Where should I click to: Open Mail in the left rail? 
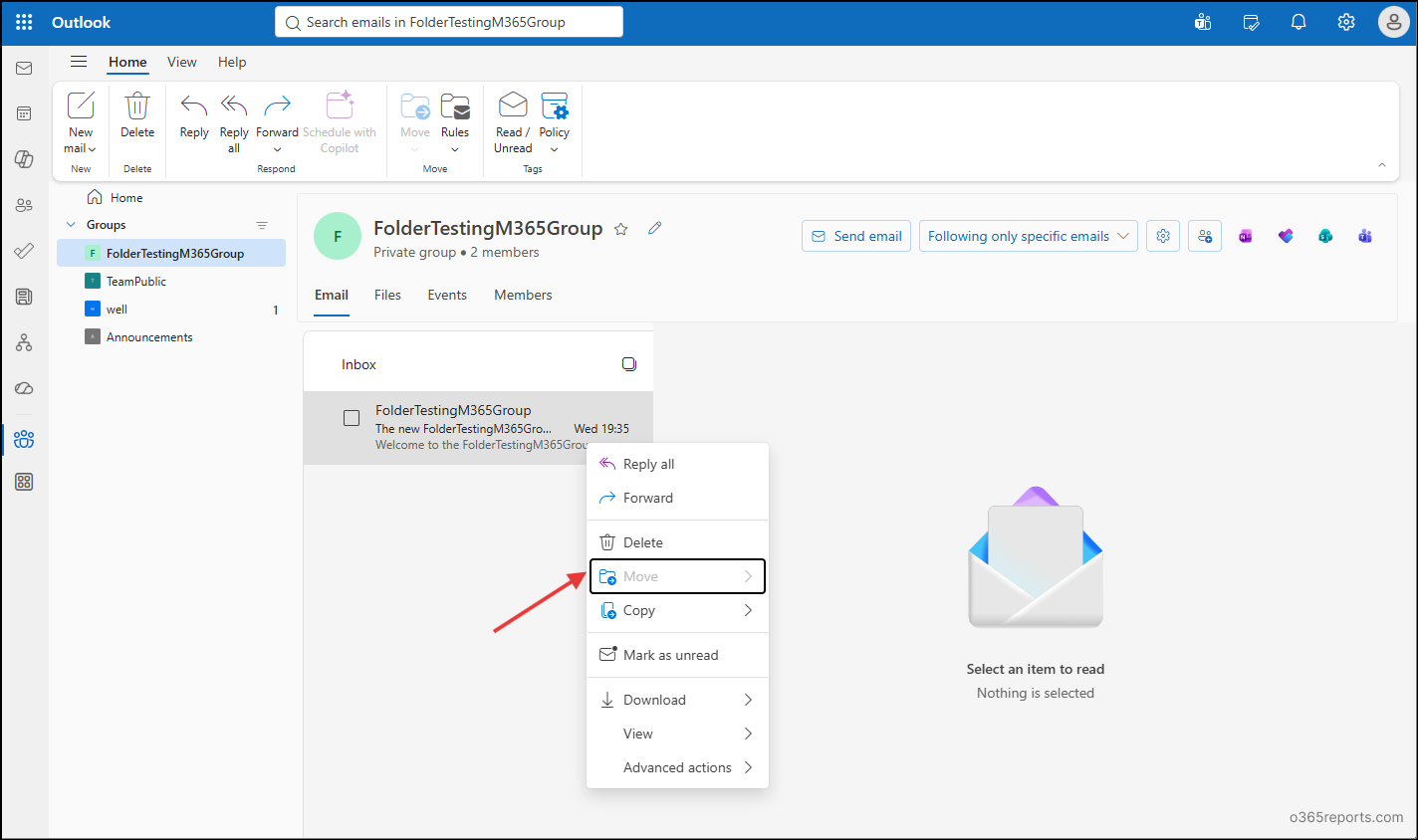24,68
